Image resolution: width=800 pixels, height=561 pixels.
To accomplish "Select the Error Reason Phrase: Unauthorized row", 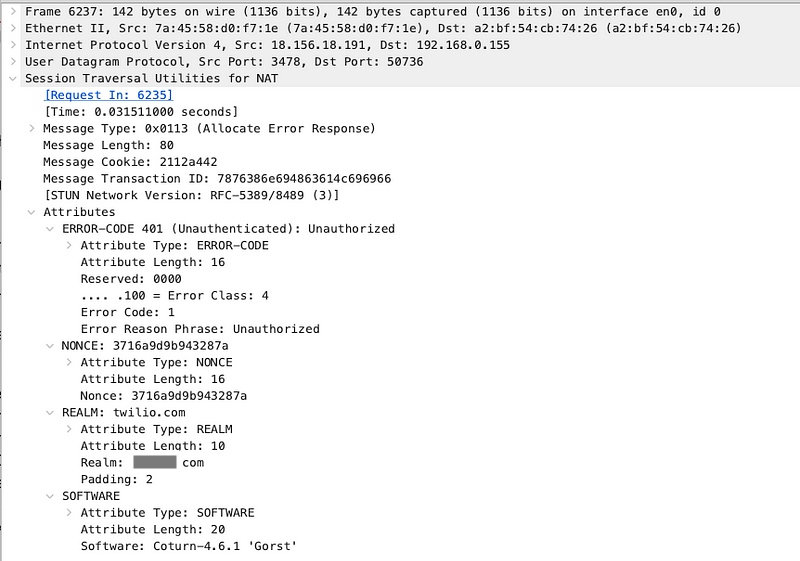I will point(200,329).
